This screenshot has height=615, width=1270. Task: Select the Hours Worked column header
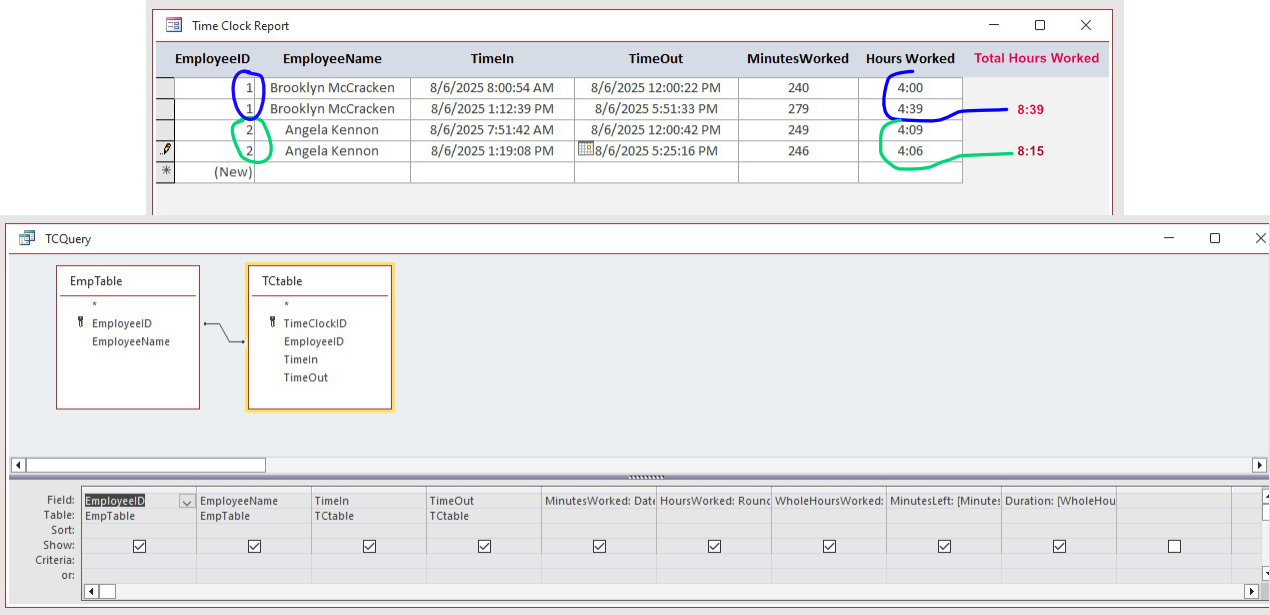coord(910,58)
